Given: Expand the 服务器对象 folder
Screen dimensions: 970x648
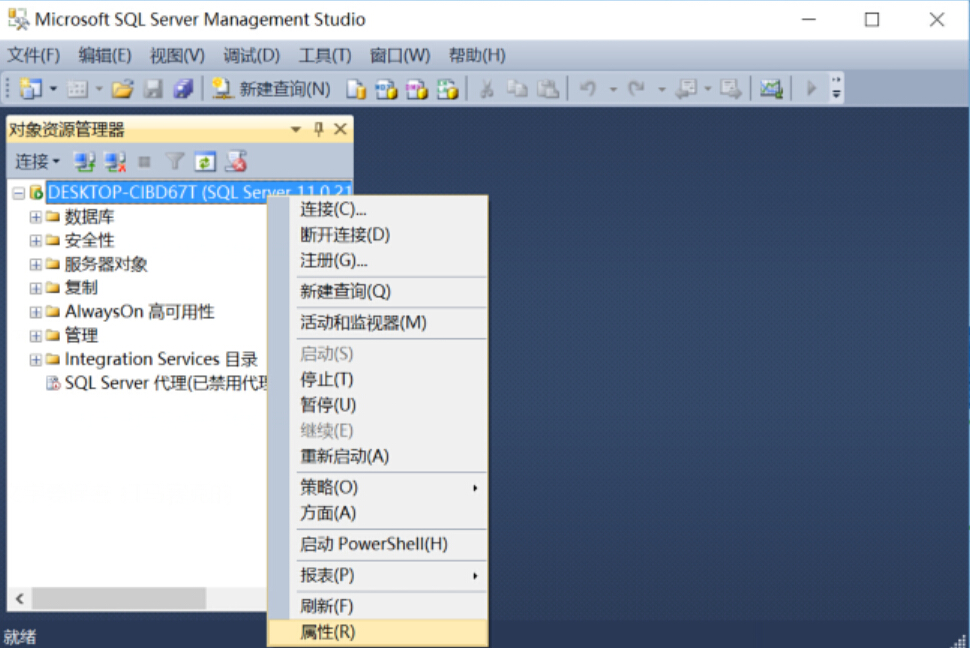Looking at the screenshot, I should [x=35, y=264].
